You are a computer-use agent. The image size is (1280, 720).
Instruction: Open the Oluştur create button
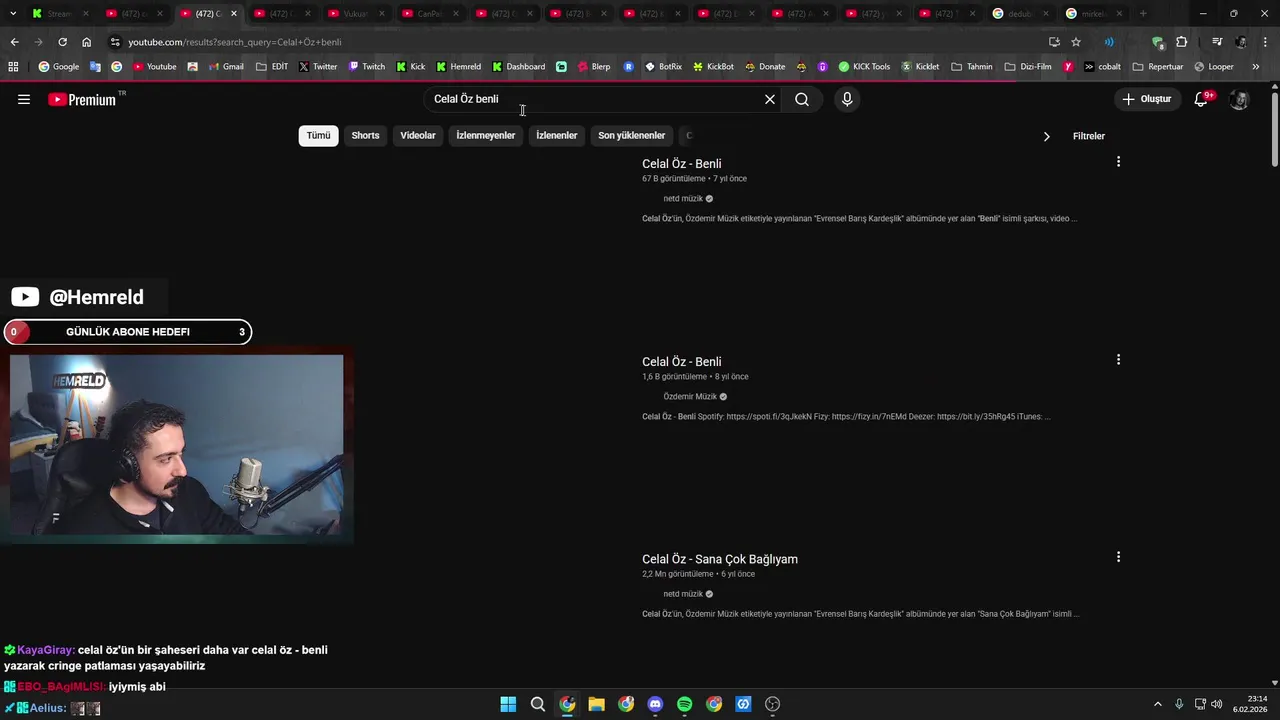click(1147, 99)
